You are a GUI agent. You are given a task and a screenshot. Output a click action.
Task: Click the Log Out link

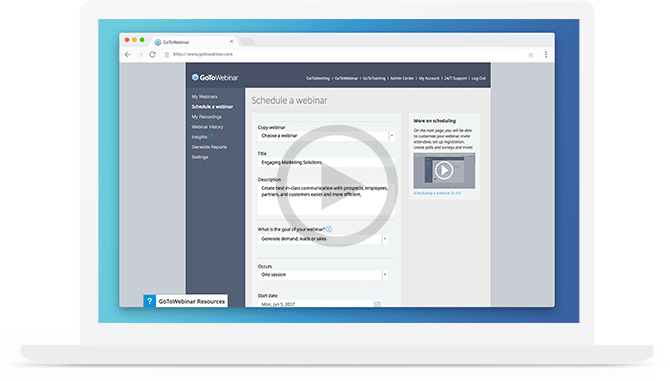[479, 78]
